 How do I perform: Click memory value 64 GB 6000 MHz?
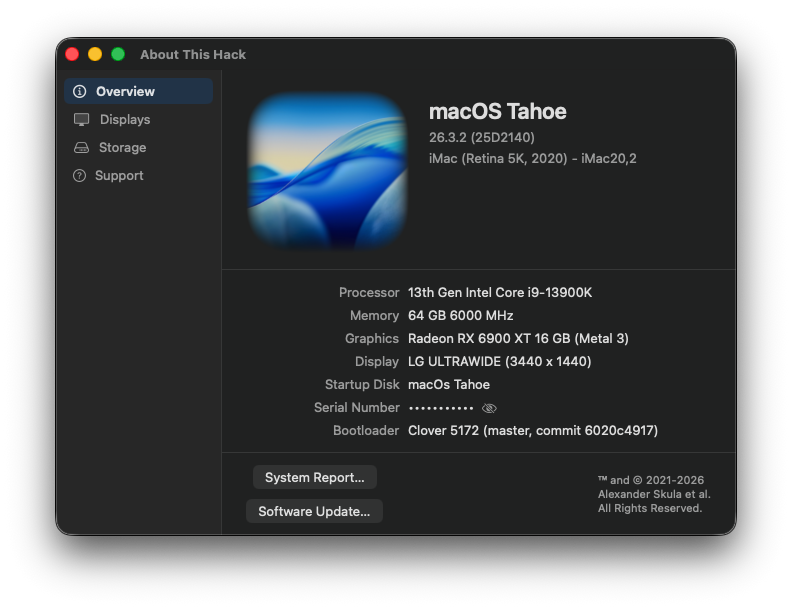pos(461,316)
